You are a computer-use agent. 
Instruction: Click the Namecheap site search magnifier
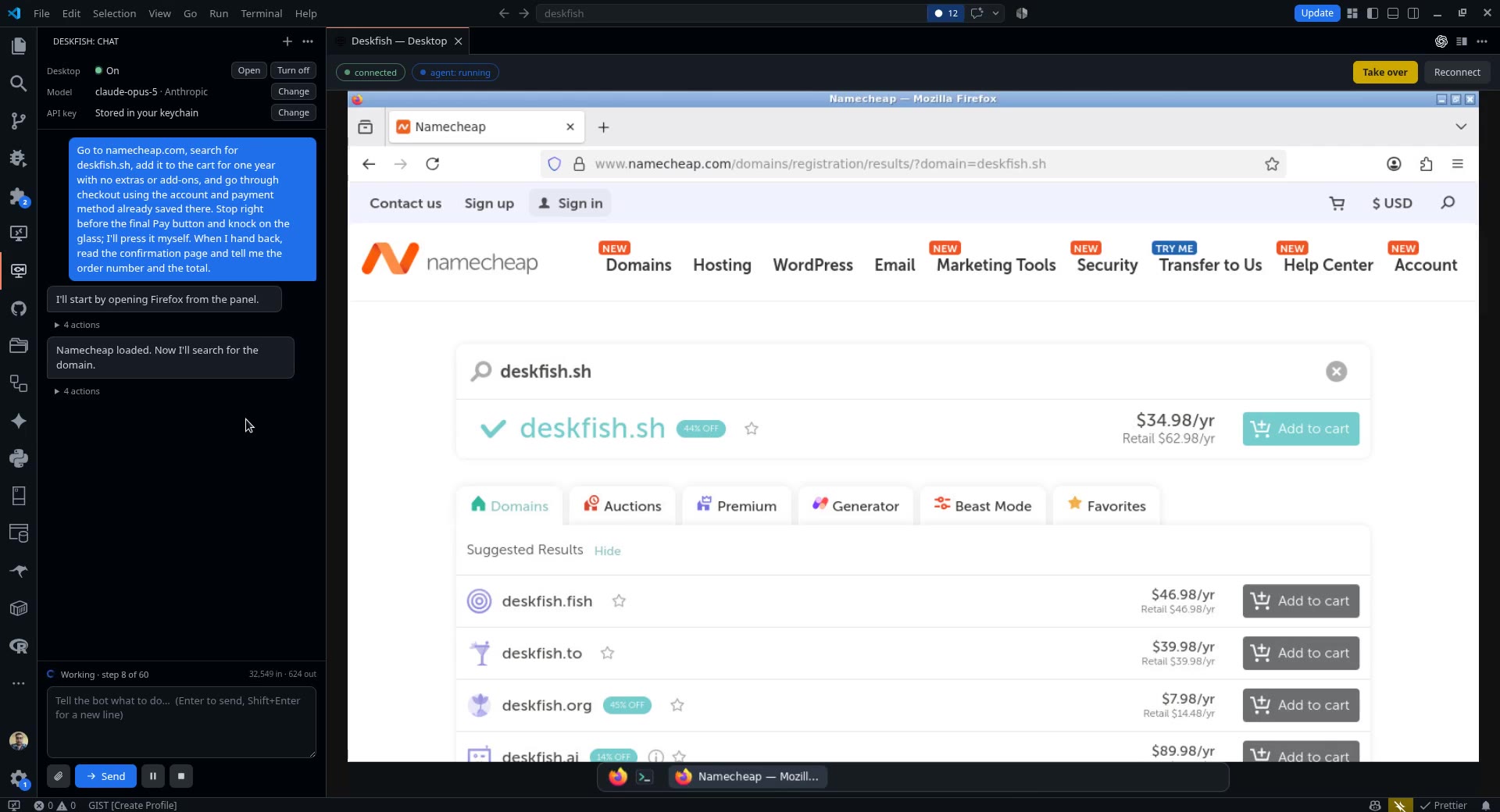coord(1448,203)
